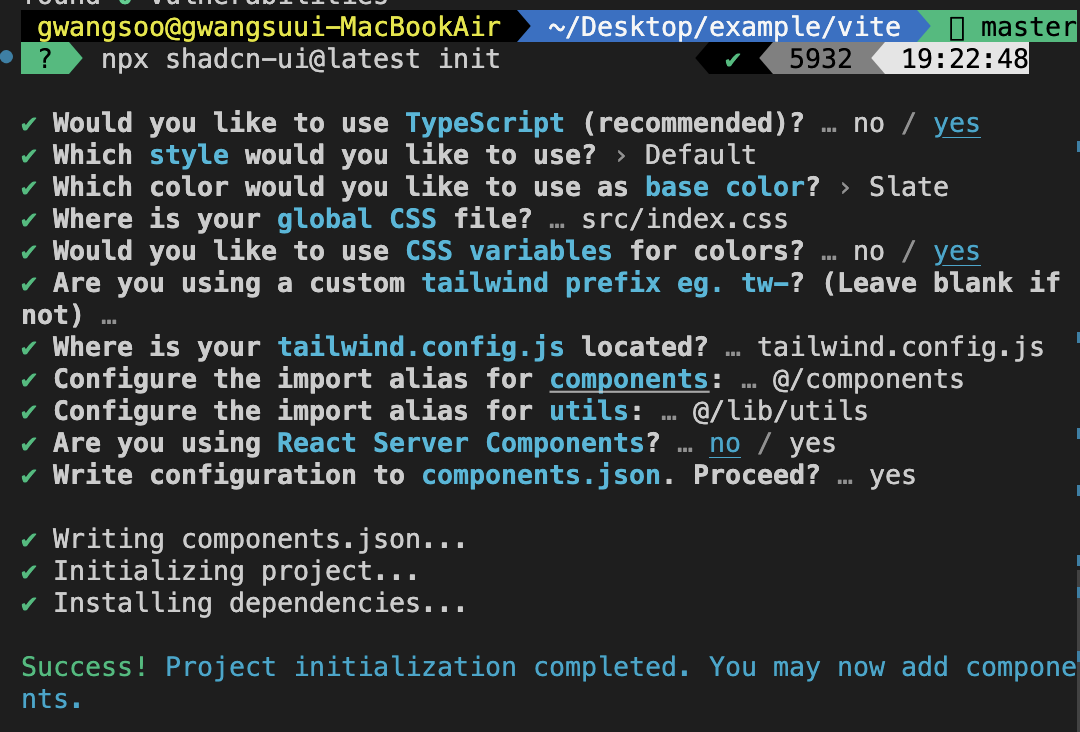Click the checkmark on the TypeScript question
The width and height of the screenshot is (1080, 732).
29,124
